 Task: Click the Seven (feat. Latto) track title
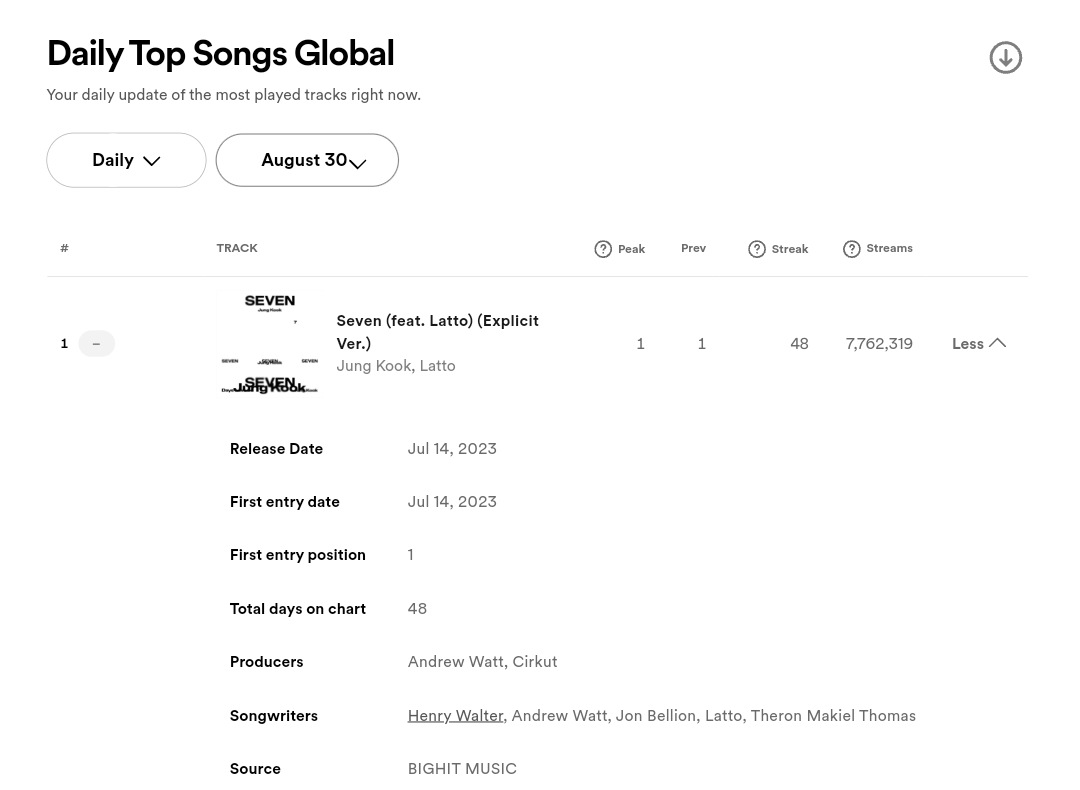pyautogui.click(x=437, y=332)
